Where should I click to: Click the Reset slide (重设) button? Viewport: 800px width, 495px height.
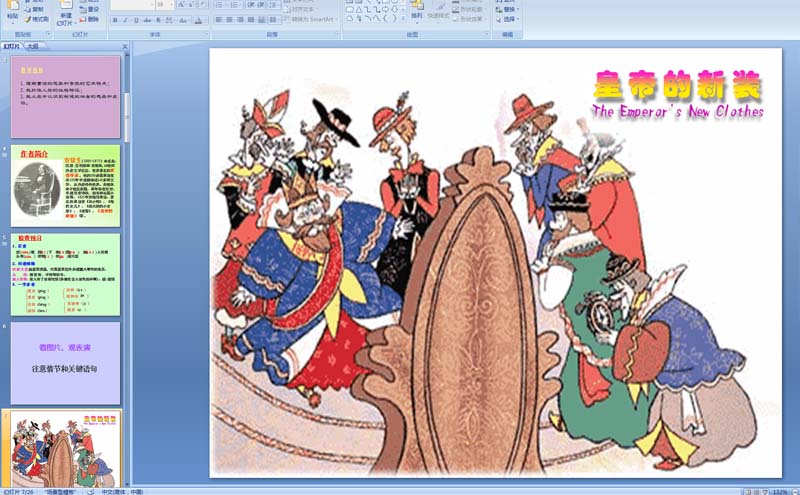point(89,9)
